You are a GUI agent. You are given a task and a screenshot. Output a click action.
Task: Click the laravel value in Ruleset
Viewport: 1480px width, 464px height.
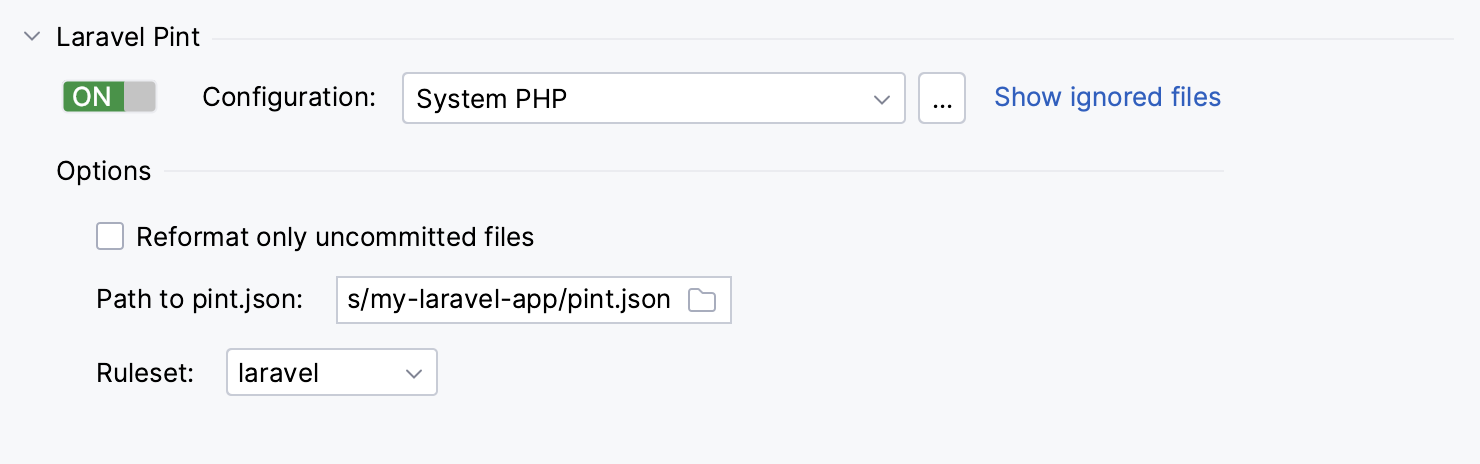click(279, 374)
